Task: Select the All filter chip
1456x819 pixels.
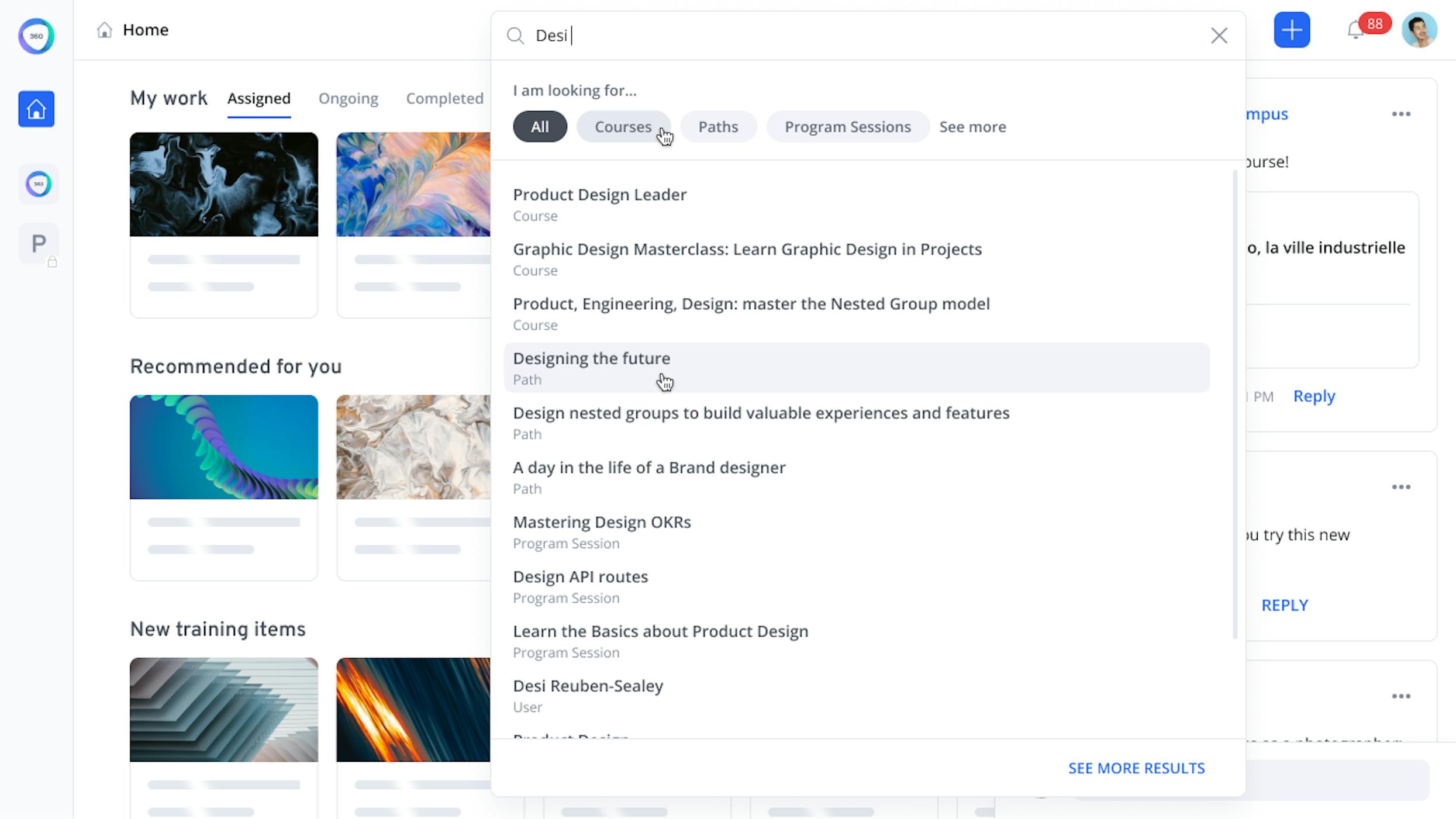Action: 540,127
